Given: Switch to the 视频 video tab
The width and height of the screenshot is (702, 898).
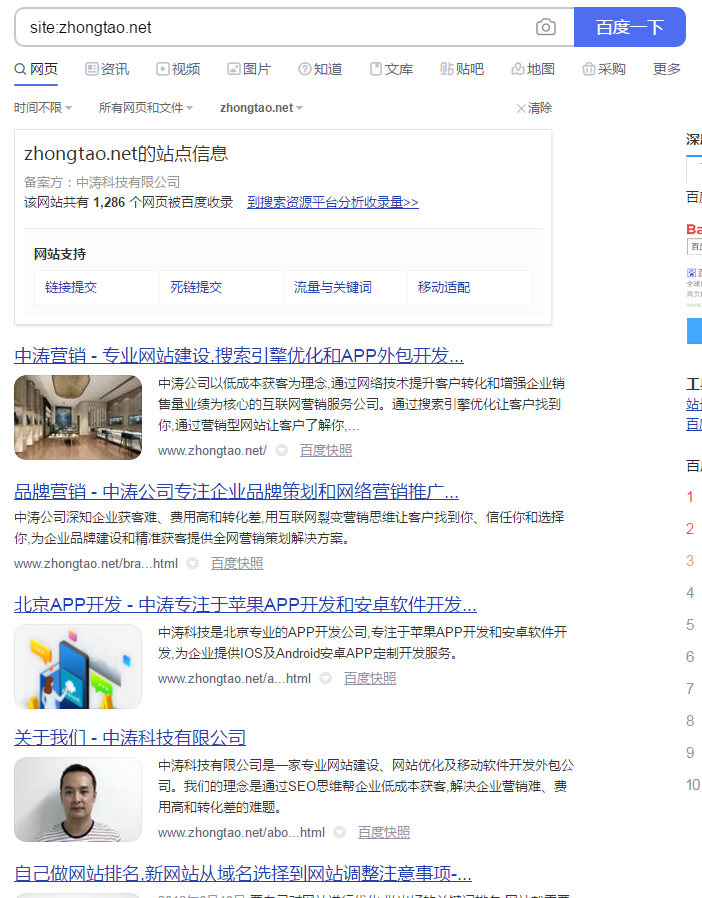Looking at the screenshot, I should click(178, 69).
